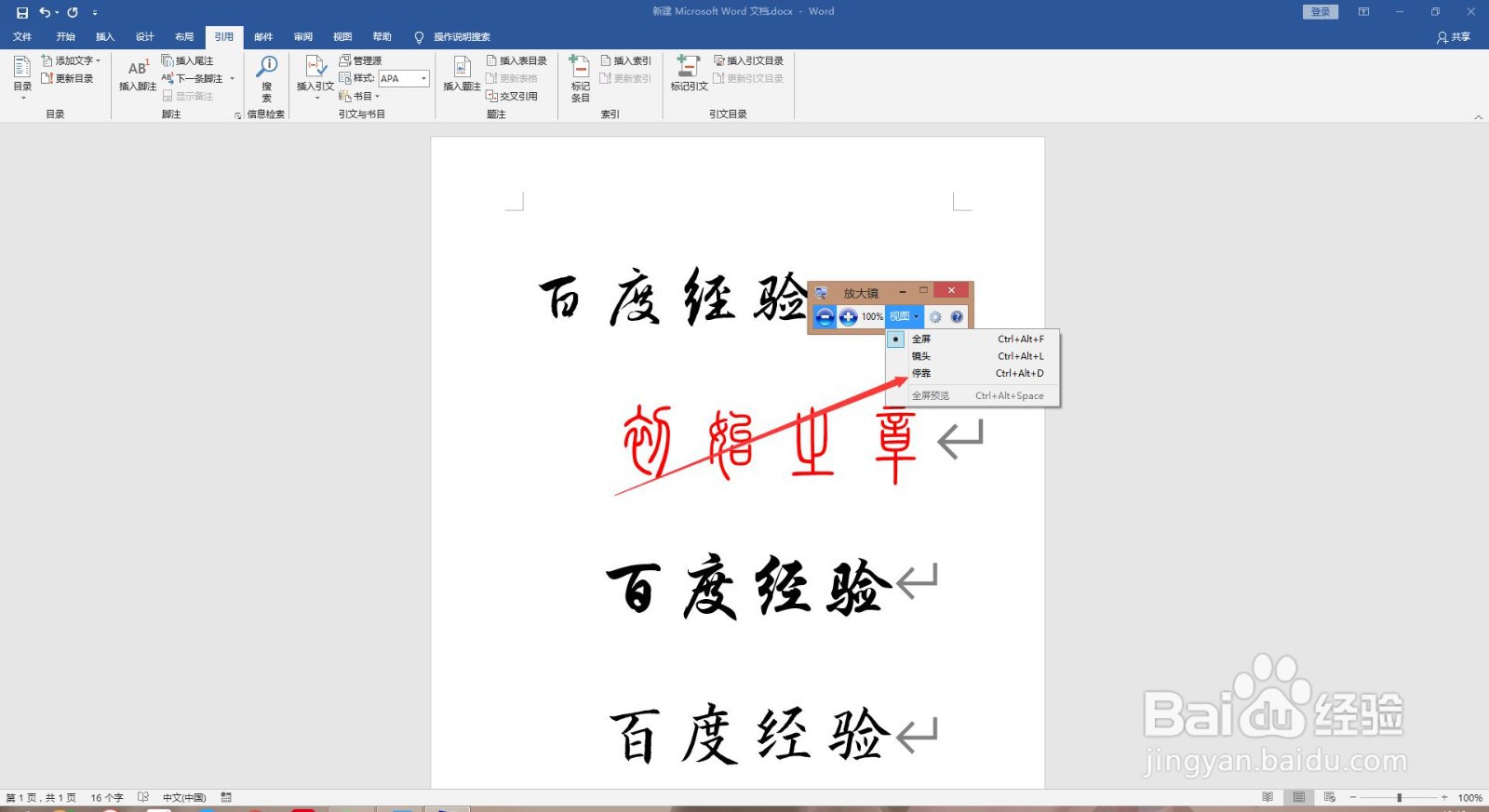Image resolution: width=1489 pixels, height=812 pixels.
Task: Click 标记条目 (Mark Entry) icon
Action: pyautogui.click(x=581, y=78)
